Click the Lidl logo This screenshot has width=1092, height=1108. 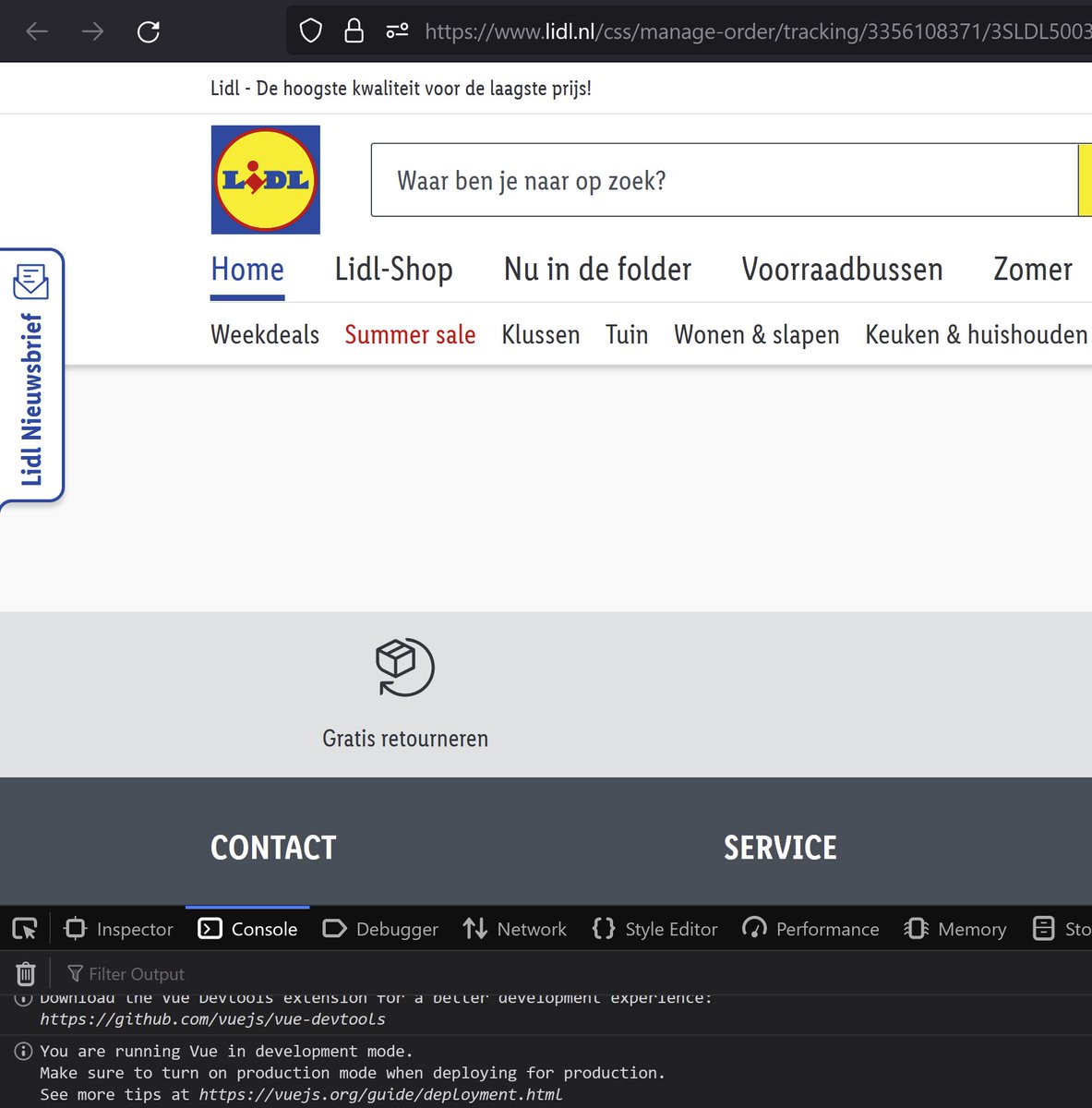[266, 180]
